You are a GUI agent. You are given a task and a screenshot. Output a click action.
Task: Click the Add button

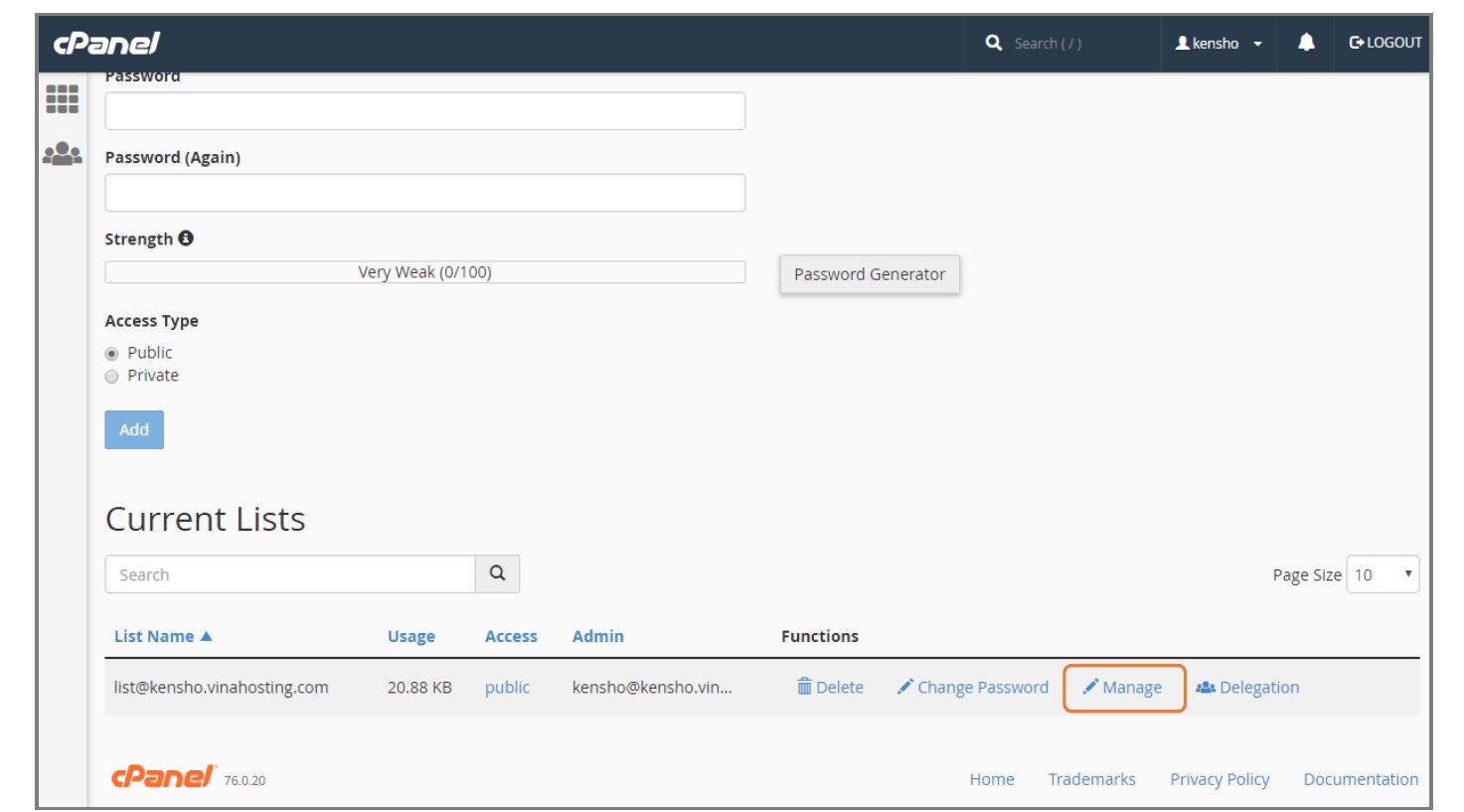[134, 429]
